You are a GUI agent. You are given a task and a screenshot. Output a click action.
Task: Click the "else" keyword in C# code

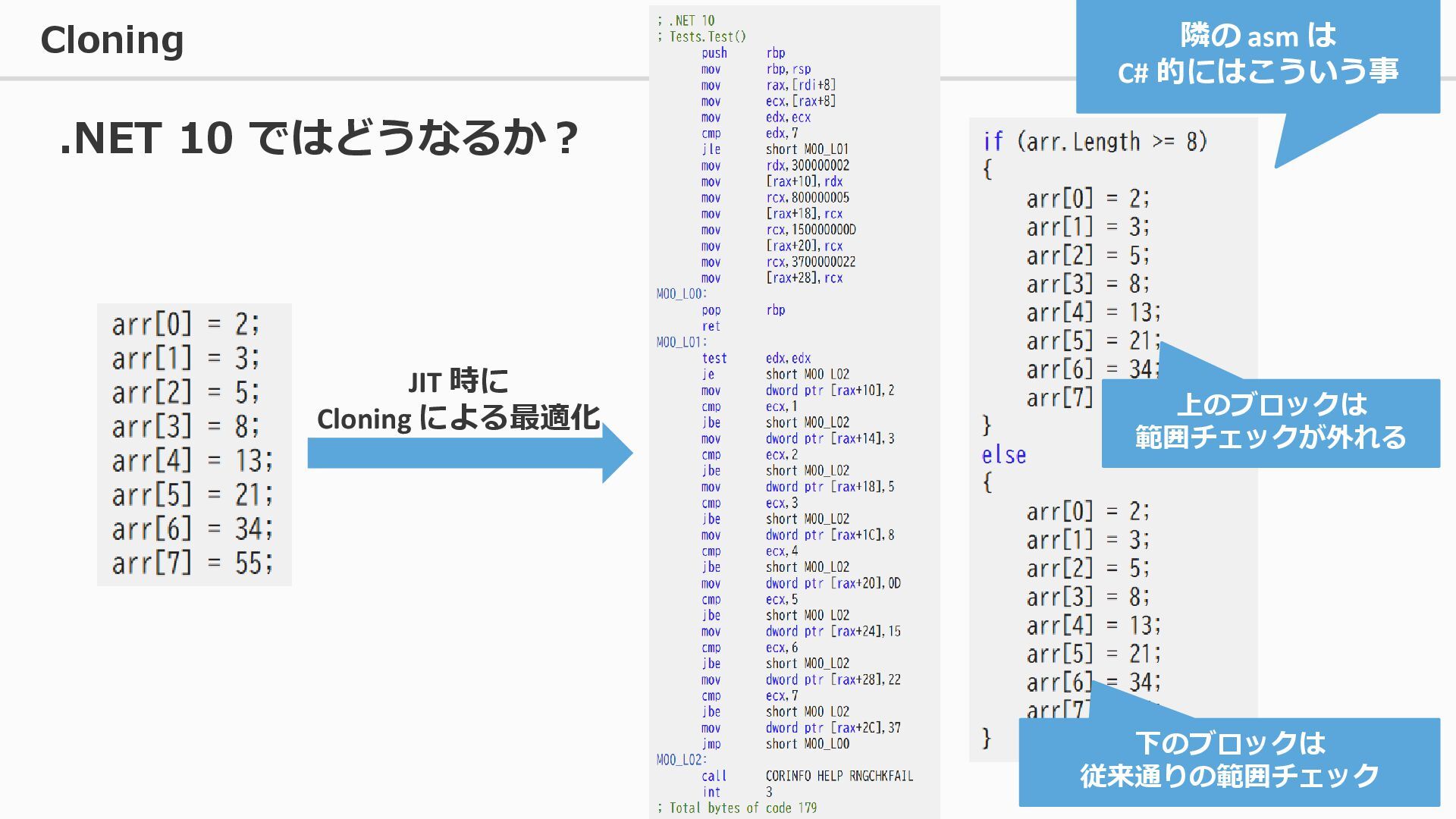click(1003, 455)
